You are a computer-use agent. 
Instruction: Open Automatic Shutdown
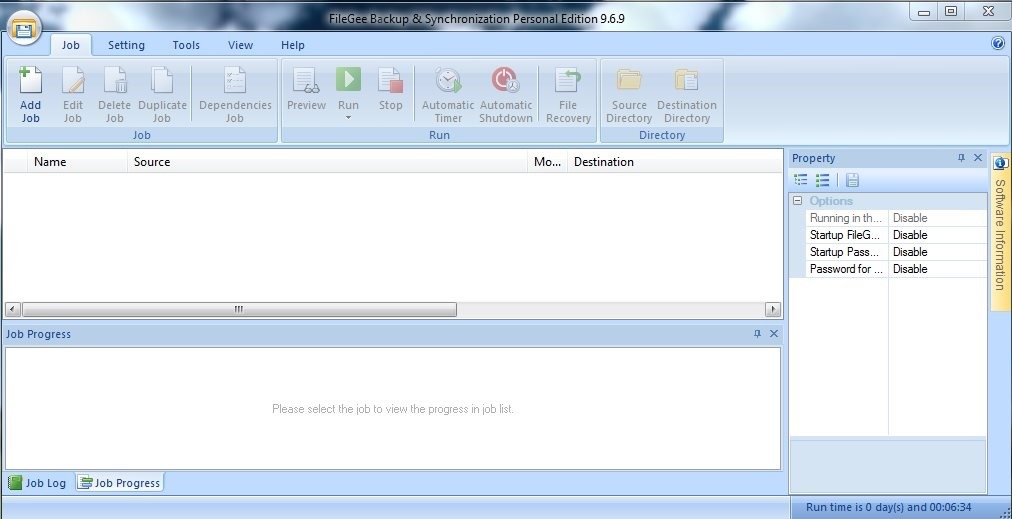pos(506,95)
